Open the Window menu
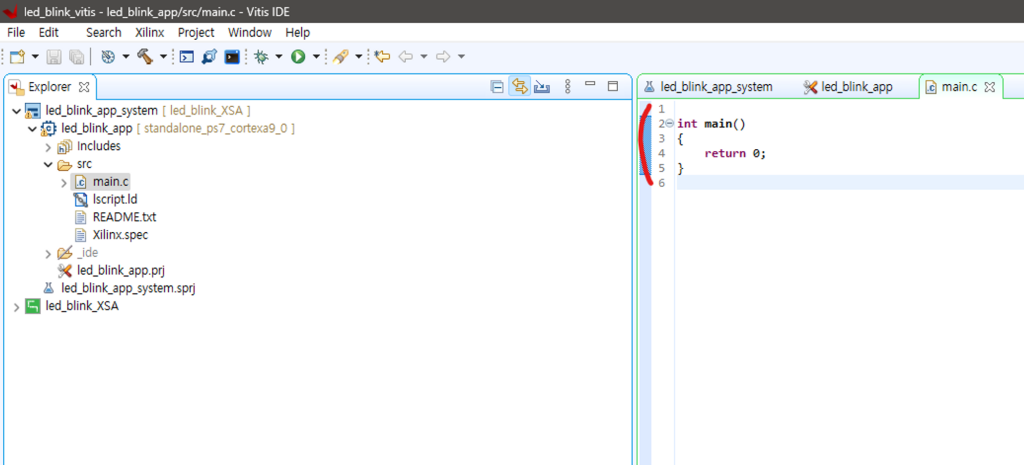 click(x=249, y=33)
